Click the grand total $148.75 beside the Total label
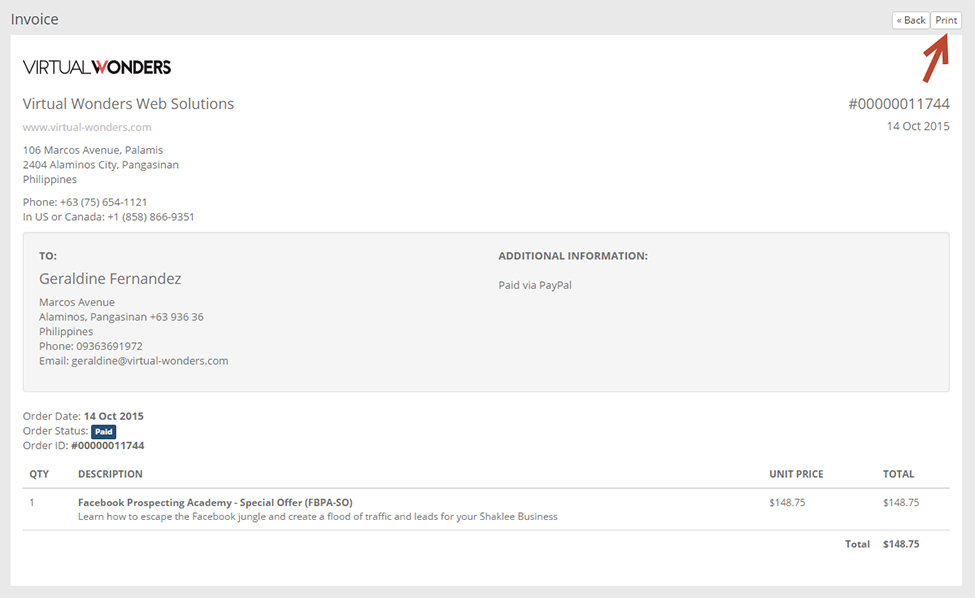The width and height of the screenshot is (975, 598). (x=901, y=544)
